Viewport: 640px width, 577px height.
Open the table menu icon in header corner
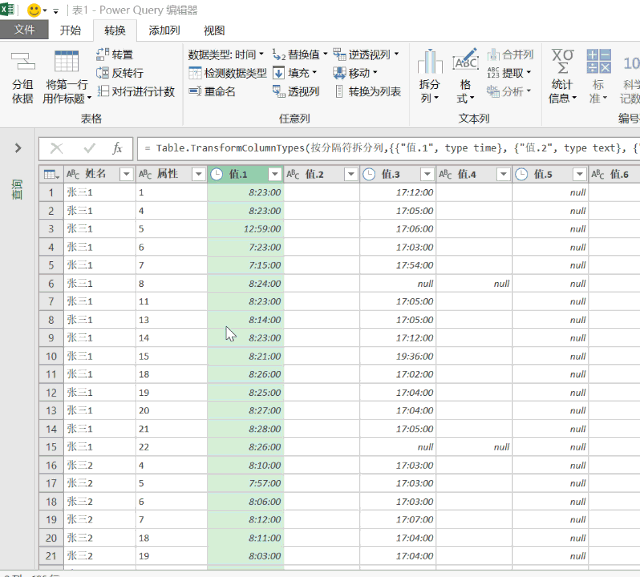point(51,174)
